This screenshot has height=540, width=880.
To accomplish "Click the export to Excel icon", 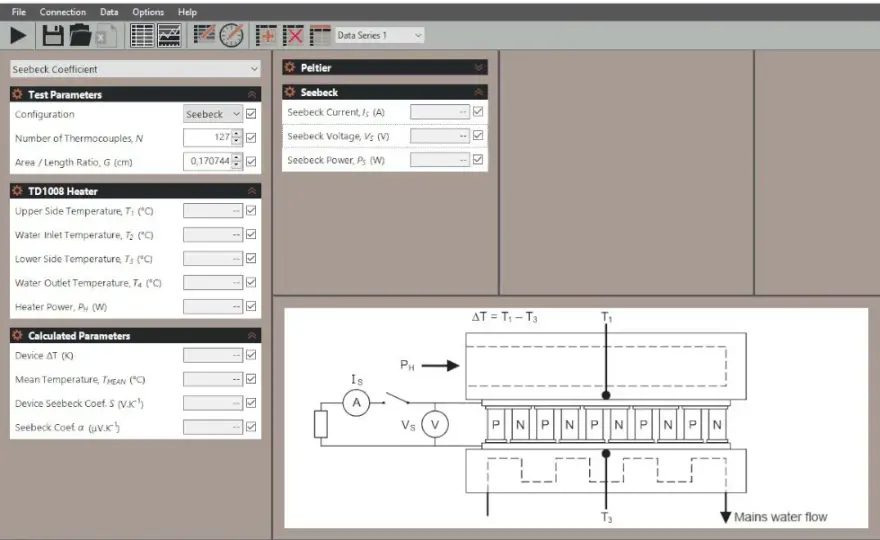I will pyautogui.click(x=107, y=35).
